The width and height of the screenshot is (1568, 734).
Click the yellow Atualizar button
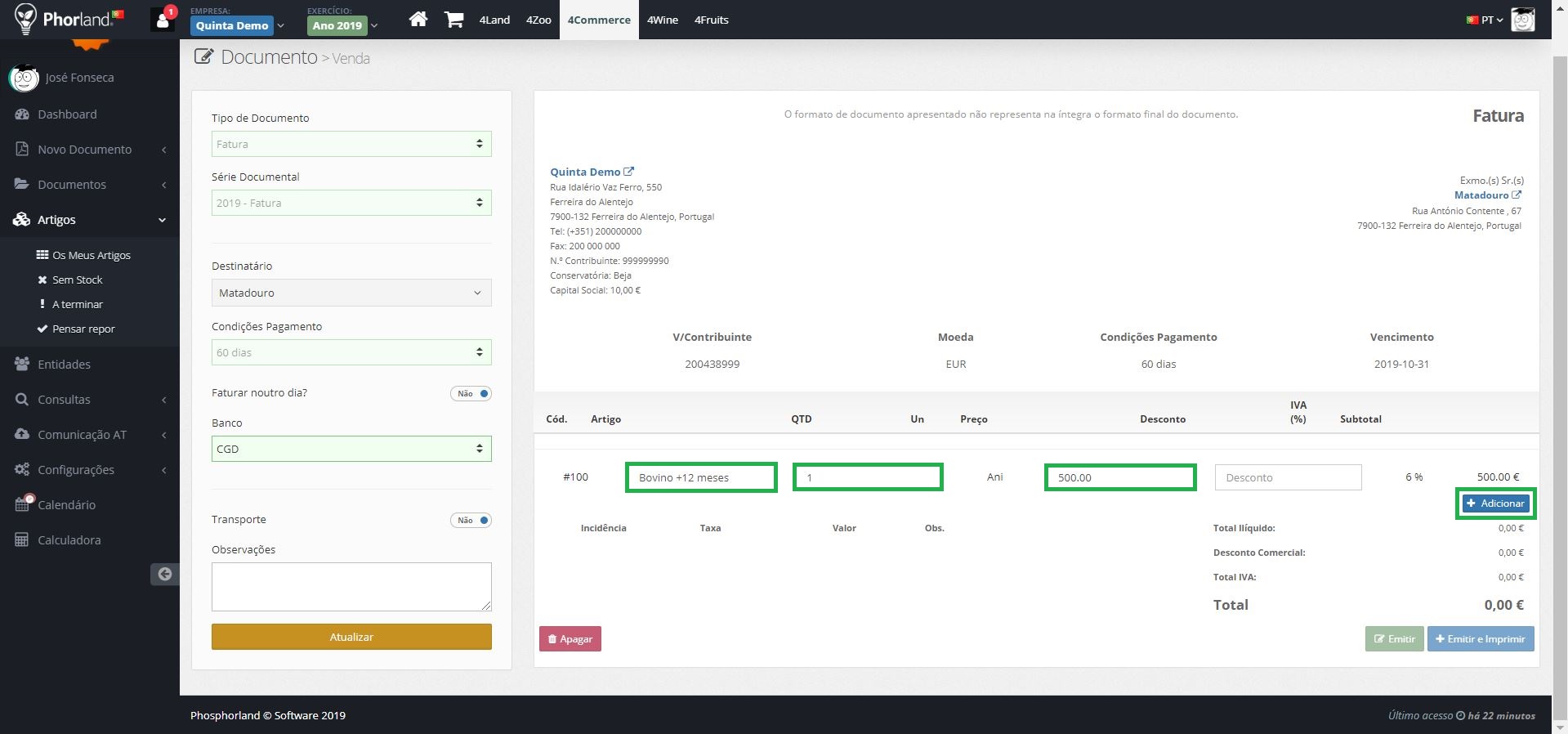(x=351, y=637)
